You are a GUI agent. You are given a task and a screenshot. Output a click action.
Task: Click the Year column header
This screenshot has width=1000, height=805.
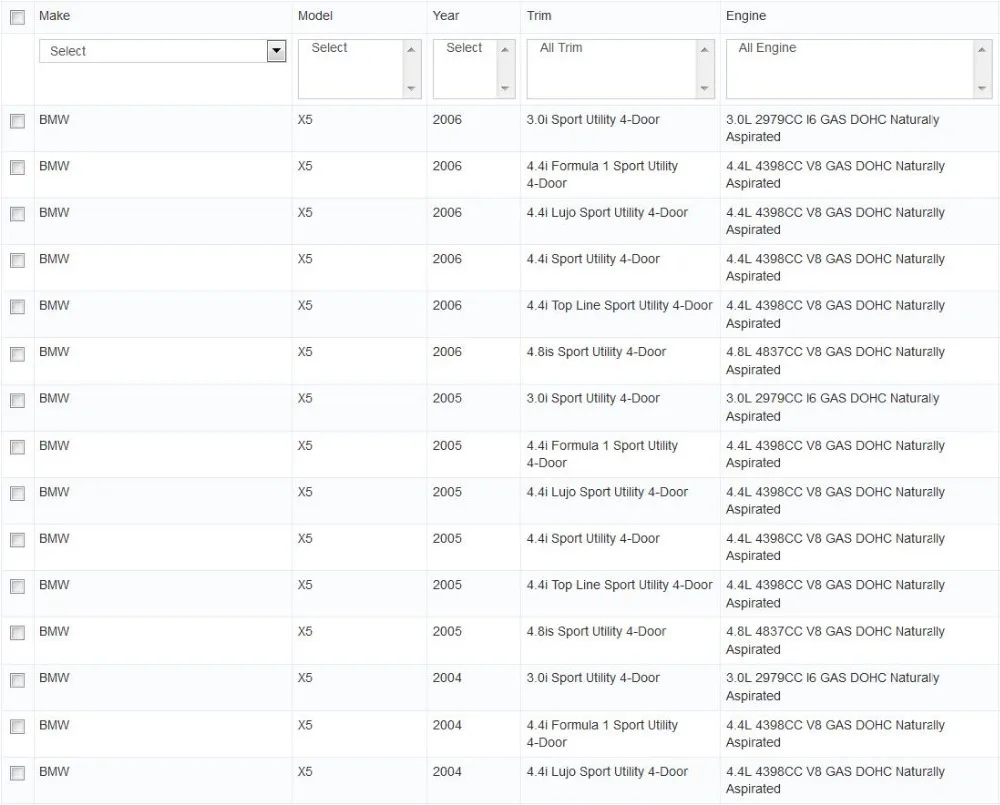tap(446, 16)
